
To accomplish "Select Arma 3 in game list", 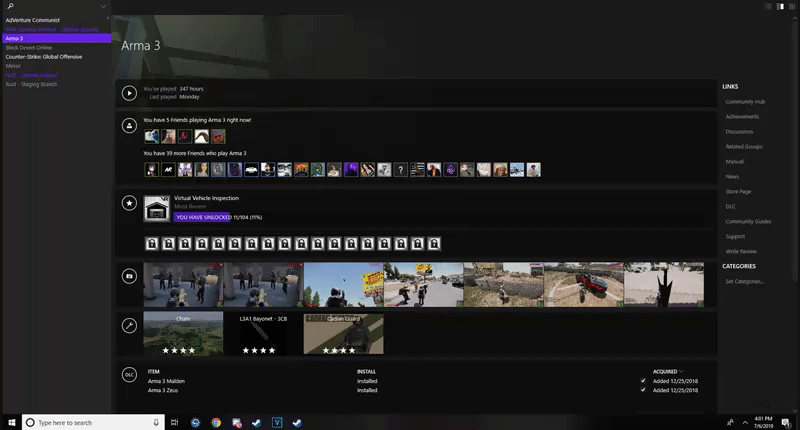I will click(x=57, y=38).
